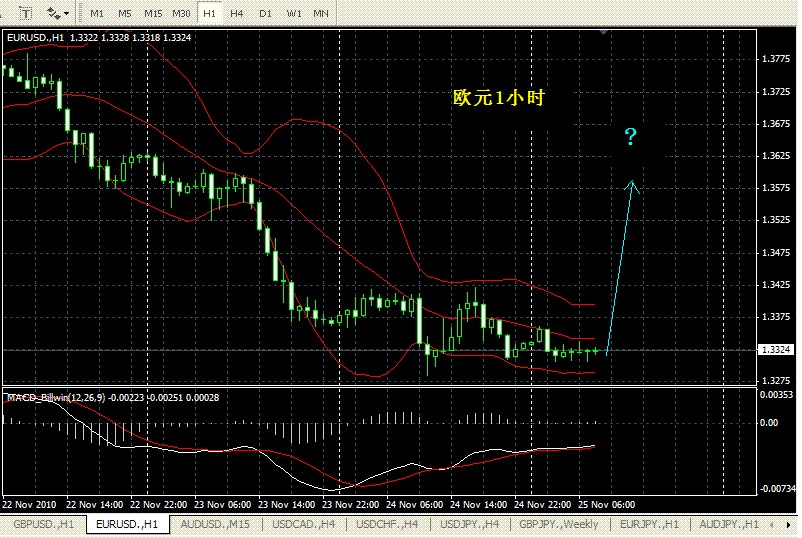Click the 1.3275 price scale label
The height and width of the screenshot is (538, 802).
tap(776, 381)
